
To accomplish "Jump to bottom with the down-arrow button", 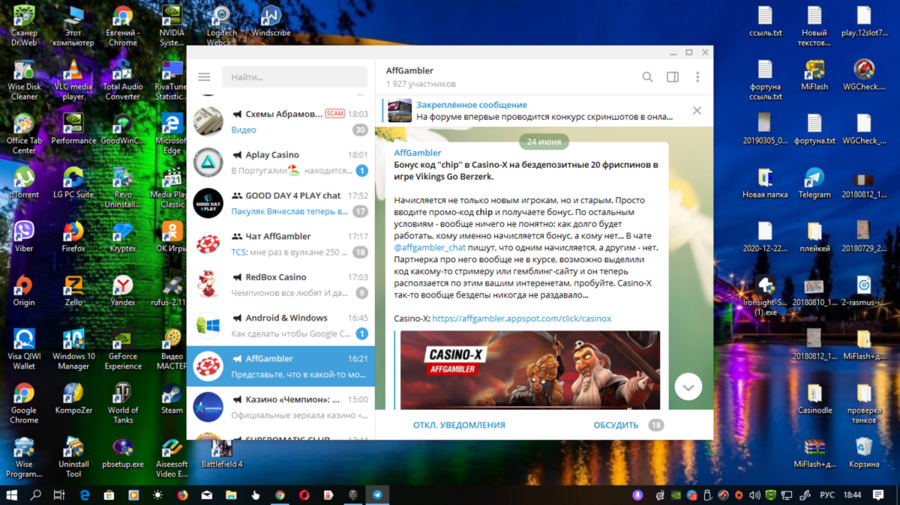I will [688, 387].
